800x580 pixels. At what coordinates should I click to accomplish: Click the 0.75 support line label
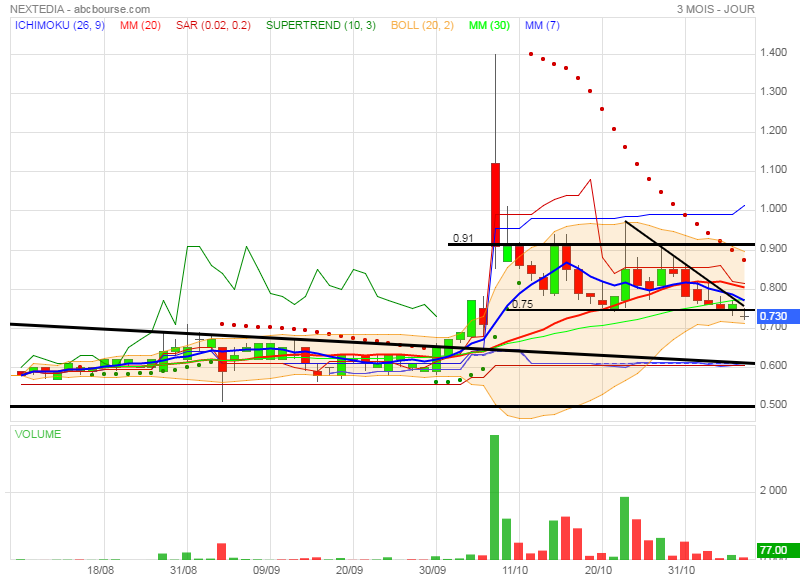(x=522, y=304)
